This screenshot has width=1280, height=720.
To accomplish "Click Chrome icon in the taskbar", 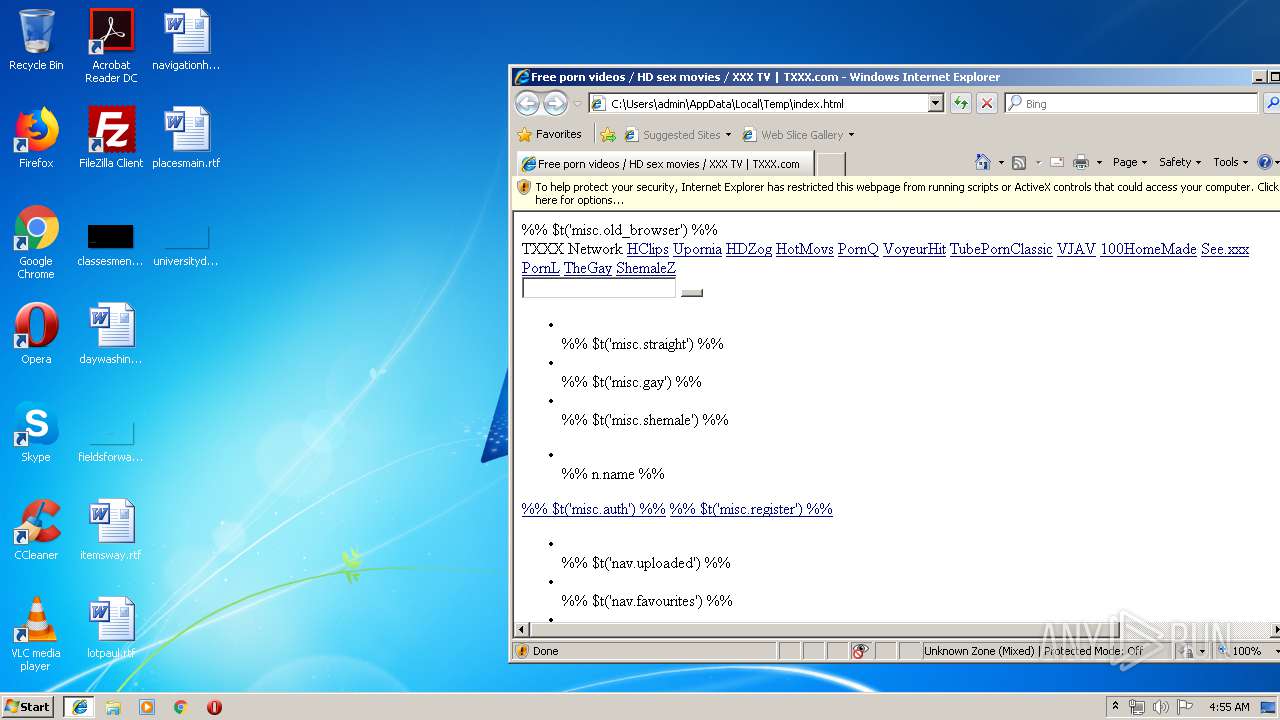I will (x=180, y=707).
